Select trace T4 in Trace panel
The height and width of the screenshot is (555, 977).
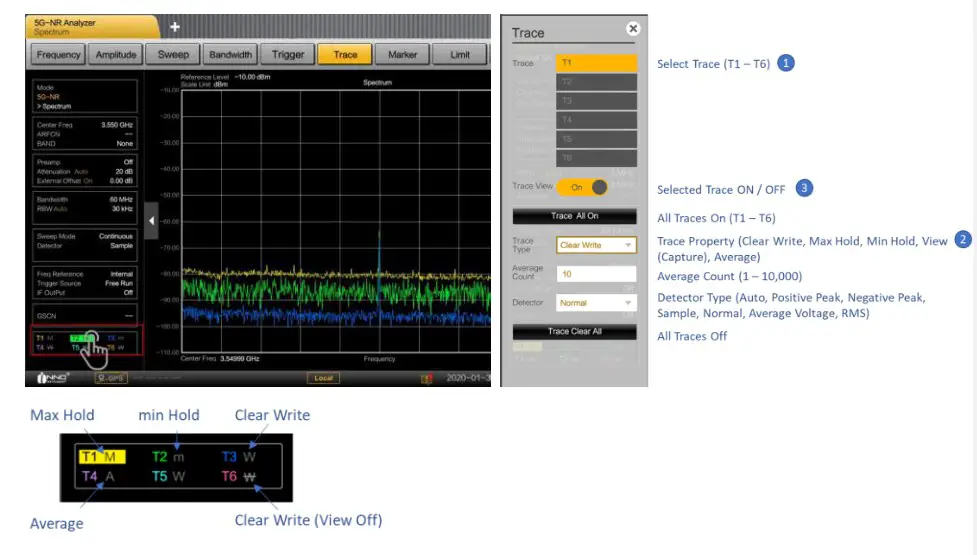point(596,120)
